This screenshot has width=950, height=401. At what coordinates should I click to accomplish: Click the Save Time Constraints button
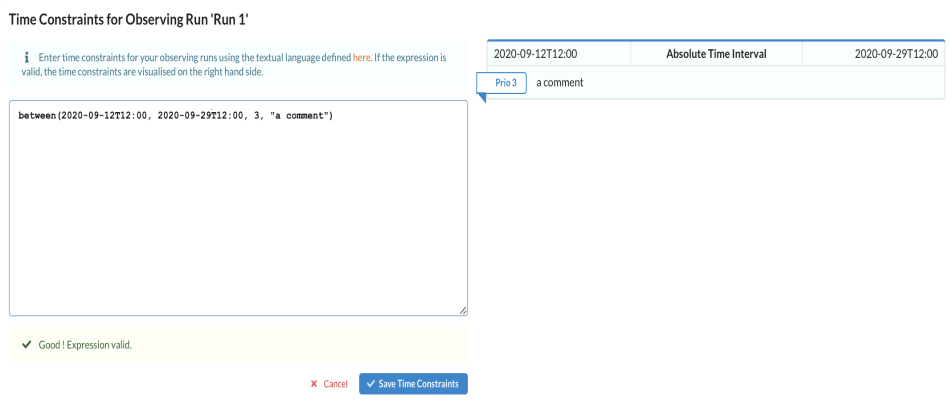(x=413, y=384)
